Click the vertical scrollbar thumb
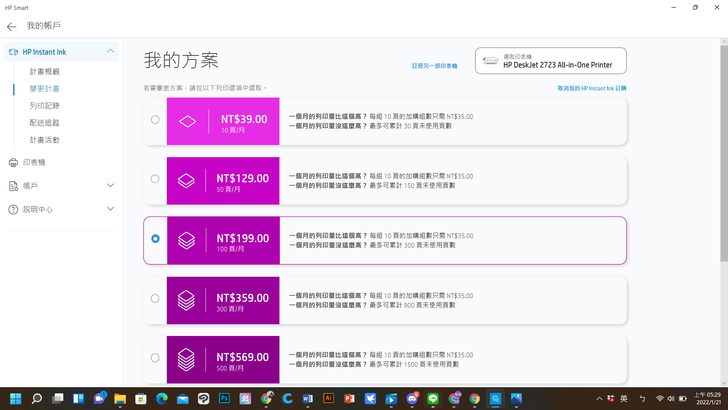728x410 pixels. click(724, 153)
